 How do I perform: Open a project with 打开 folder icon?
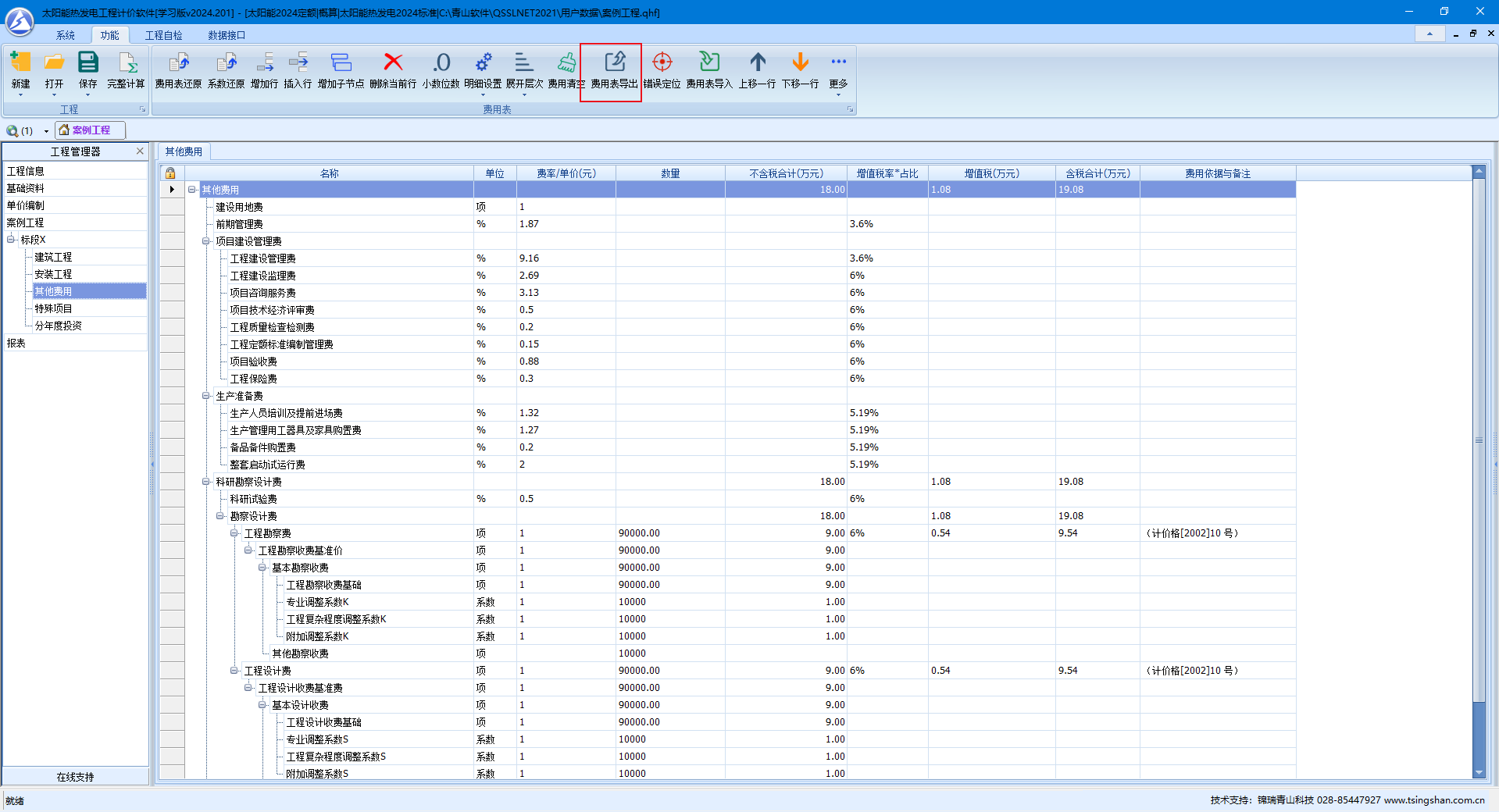pyautogui.click(x=54, y=62)
